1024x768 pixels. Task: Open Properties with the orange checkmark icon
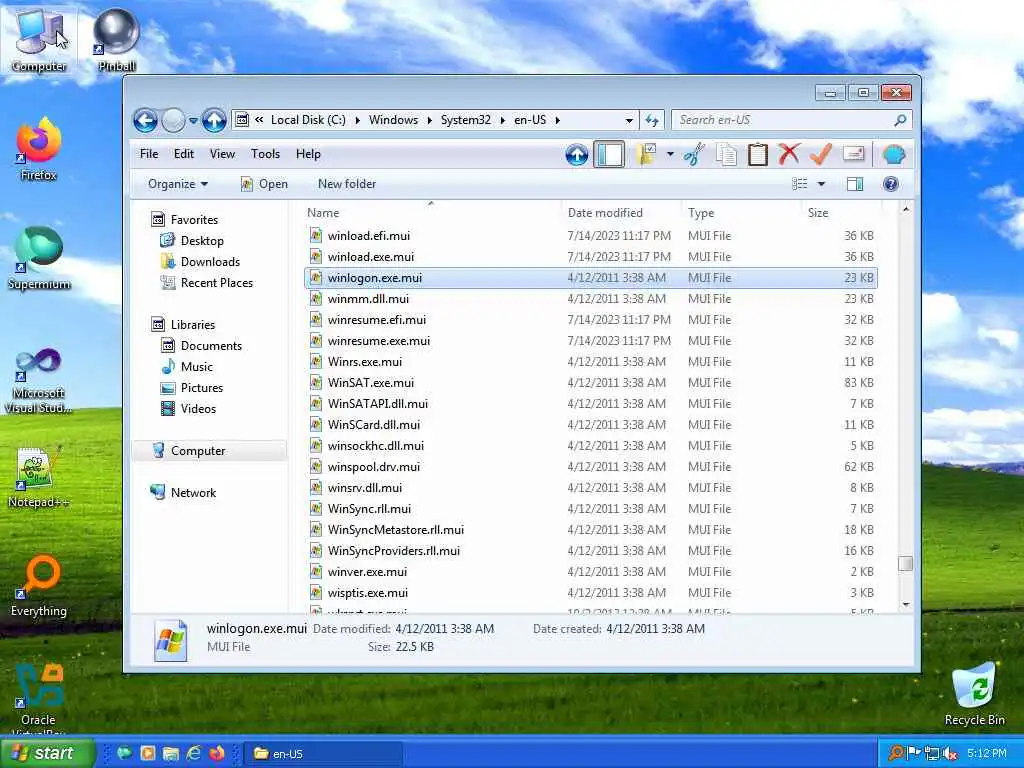point(821,154)
